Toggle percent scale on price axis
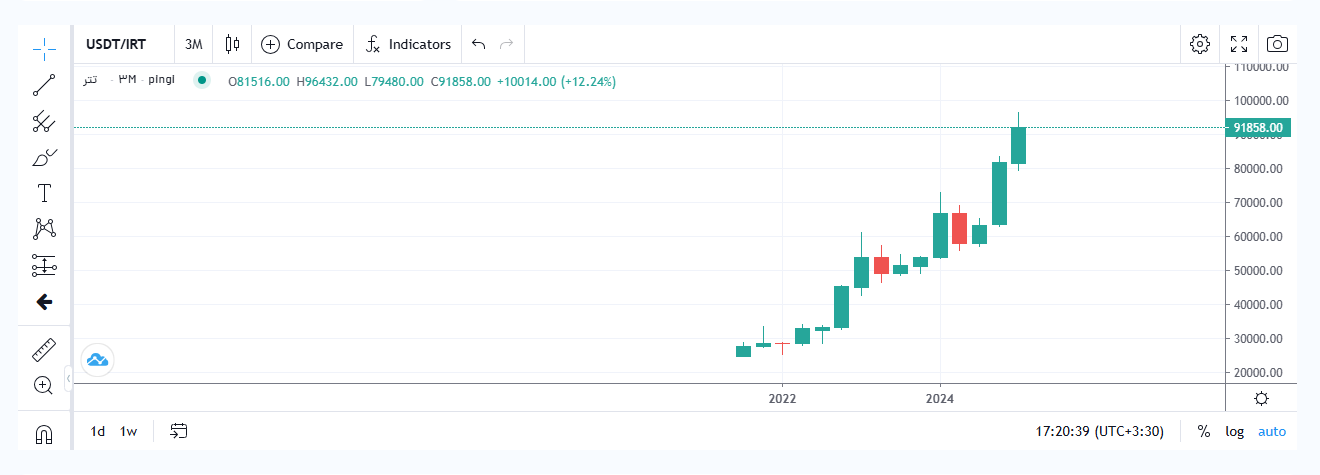 [1203, 432]
